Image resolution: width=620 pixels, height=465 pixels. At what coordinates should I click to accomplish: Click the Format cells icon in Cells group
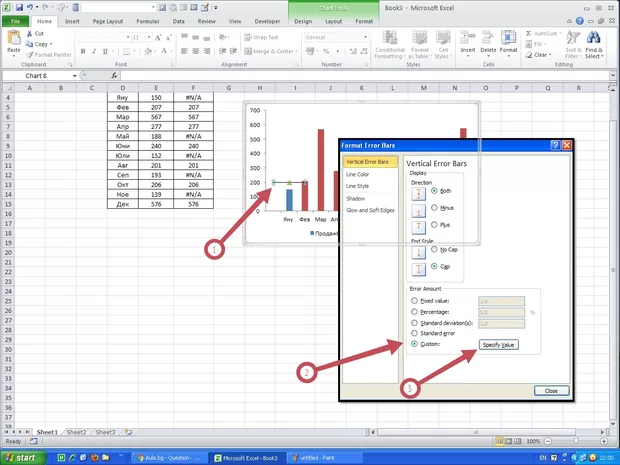[x=508, y=38]
